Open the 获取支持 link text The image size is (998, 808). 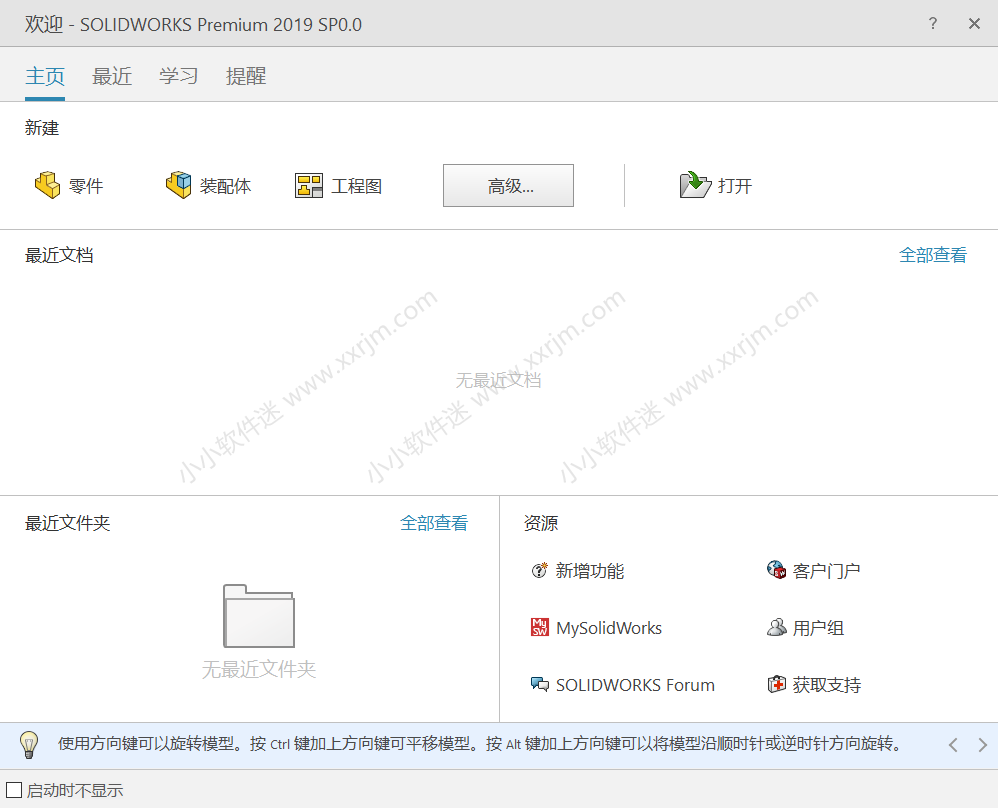(827, 685)
